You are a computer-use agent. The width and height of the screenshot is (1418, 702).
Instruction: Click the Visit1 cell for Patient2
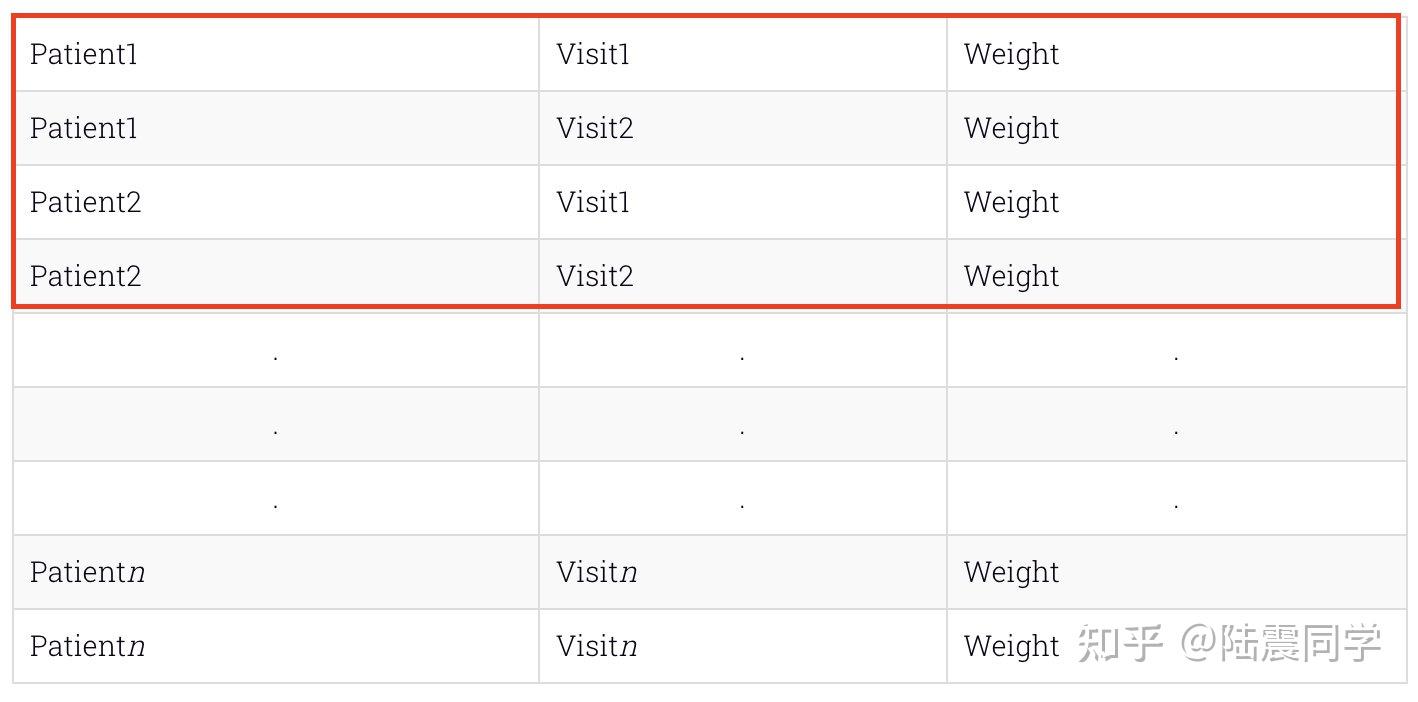coord(594,202)
